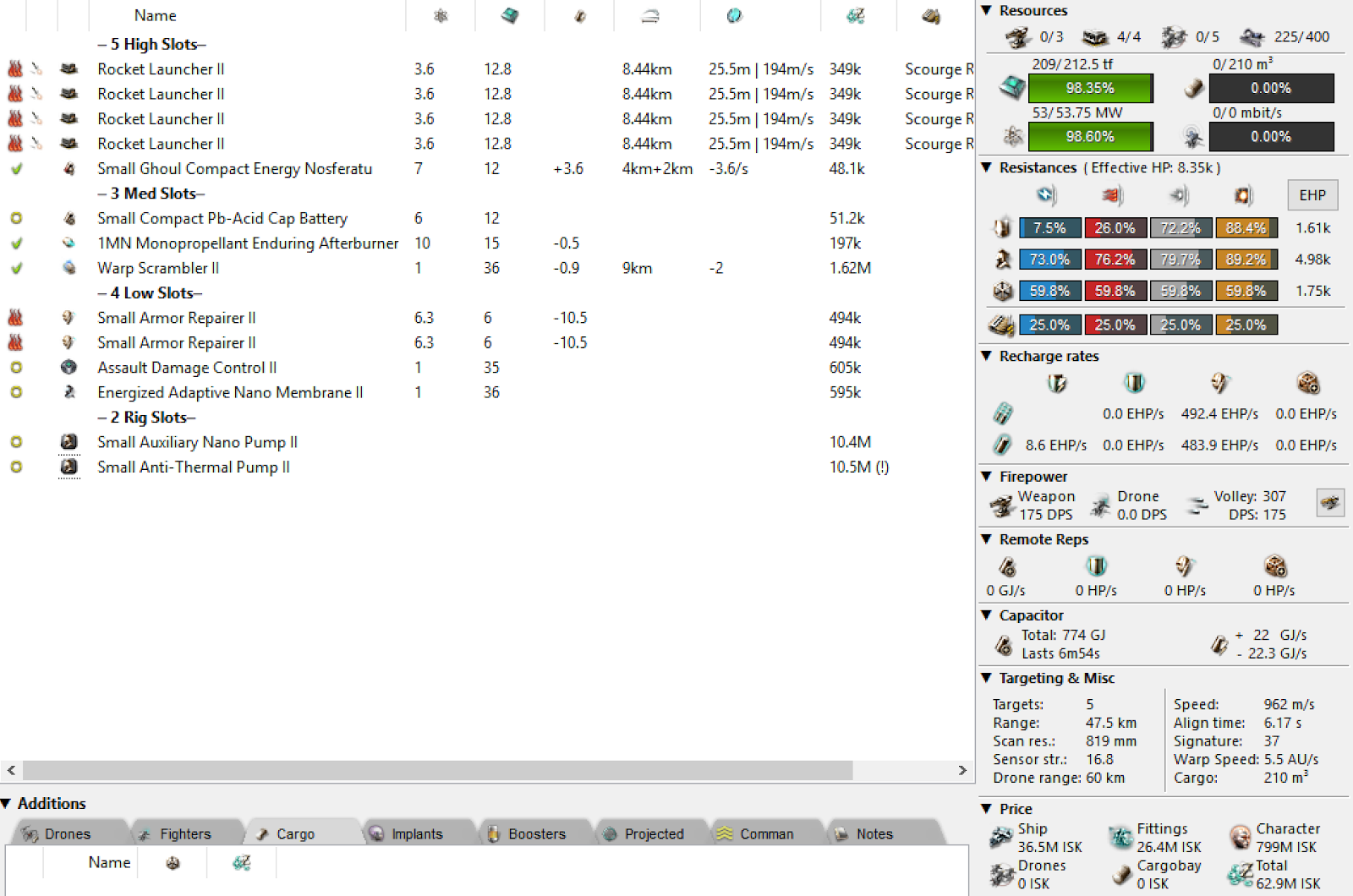The image size is (1353, 896).
Task: Toggle 1MN Monopropellant Enduring Afterburner active state
Action: [x=16, y=243]
